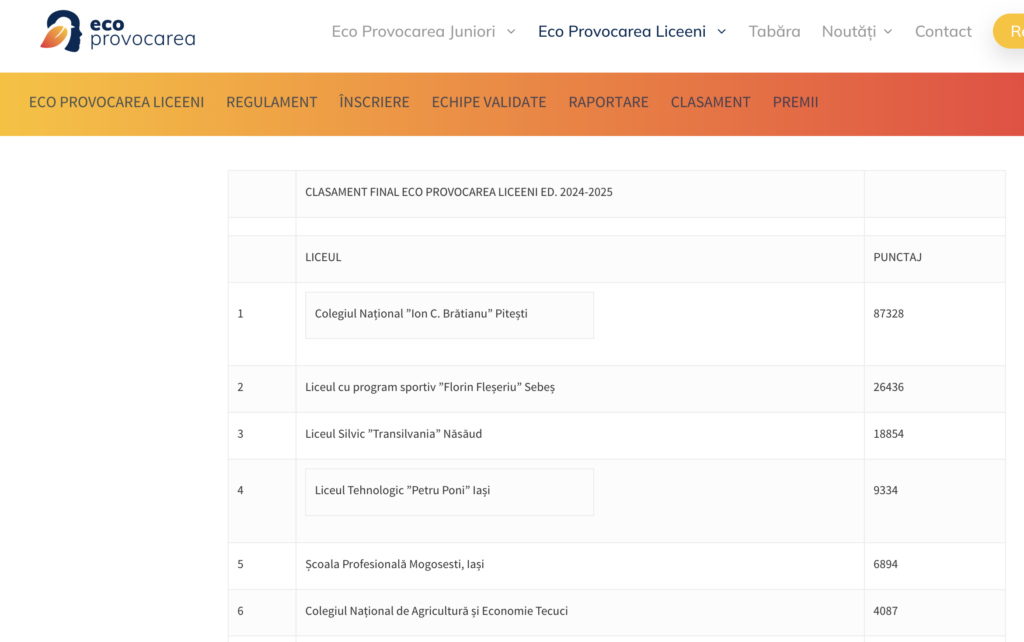Go to Tabăra page
Image resolution: width=1024 pixels, height=642 pixels.
[x=774, y=31]
